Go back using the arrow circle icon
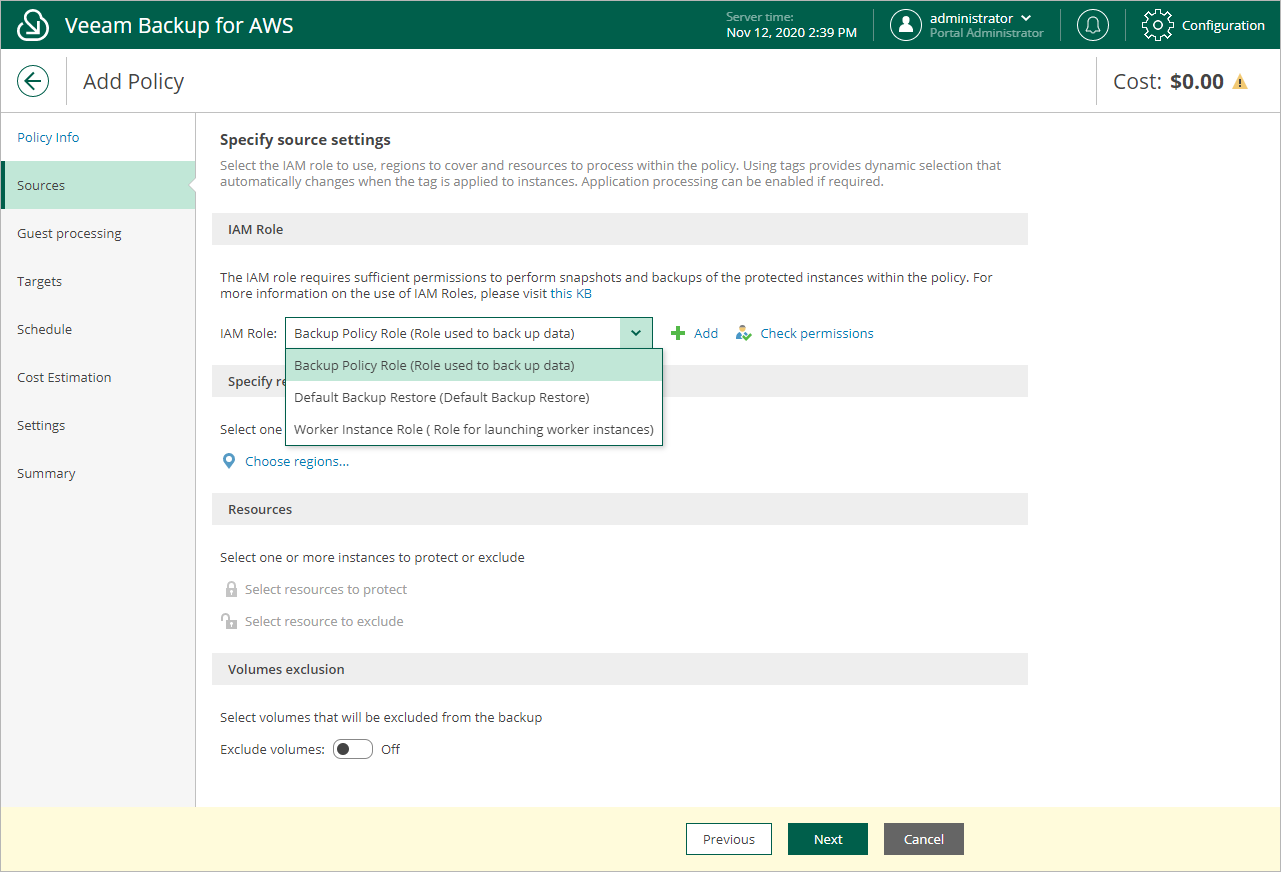Viewport: 1281px width, 872px height. click(x=33, y=81)
